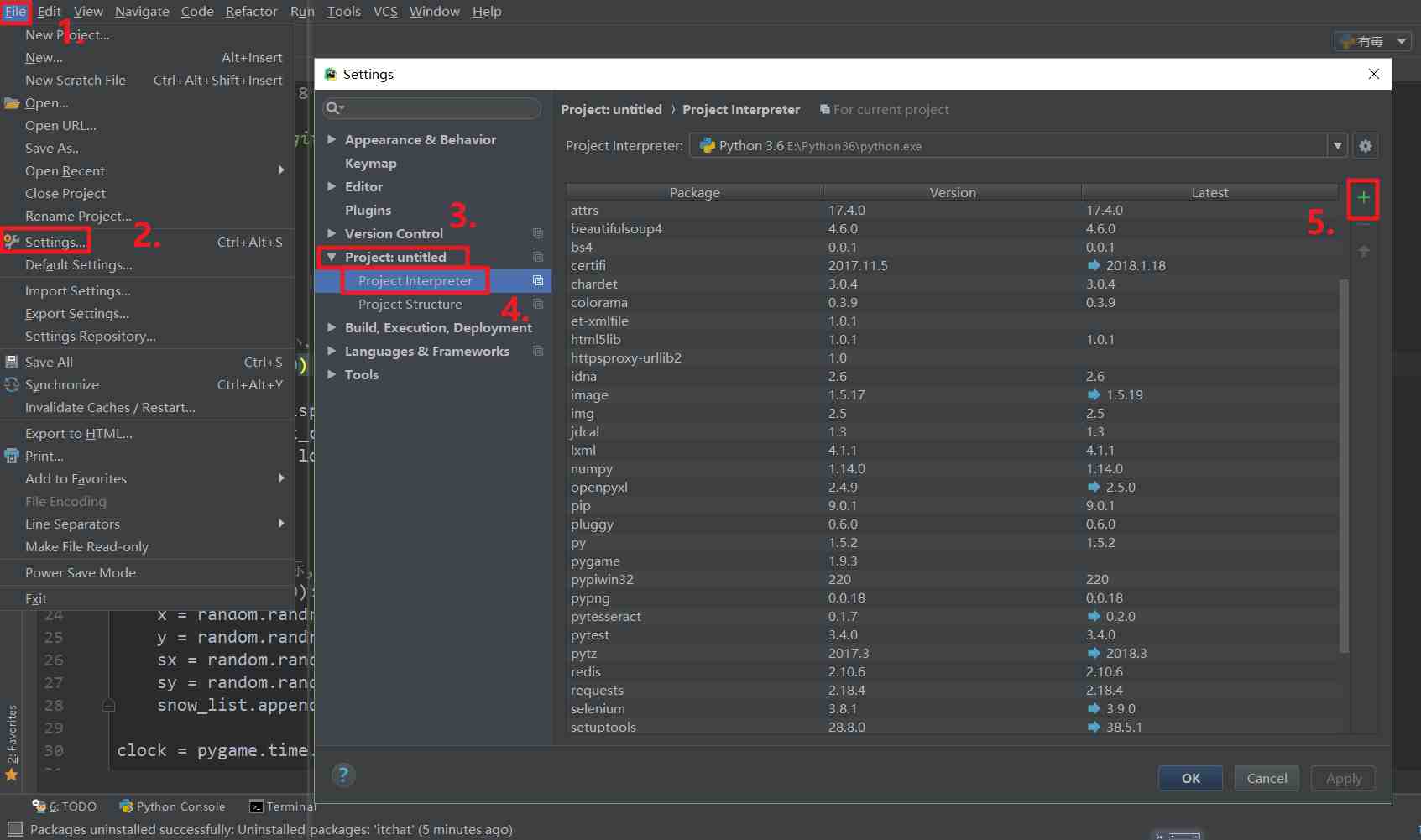
Task: Click the copy icon beside Languages & Frameworks
Action: coord(538,351)
